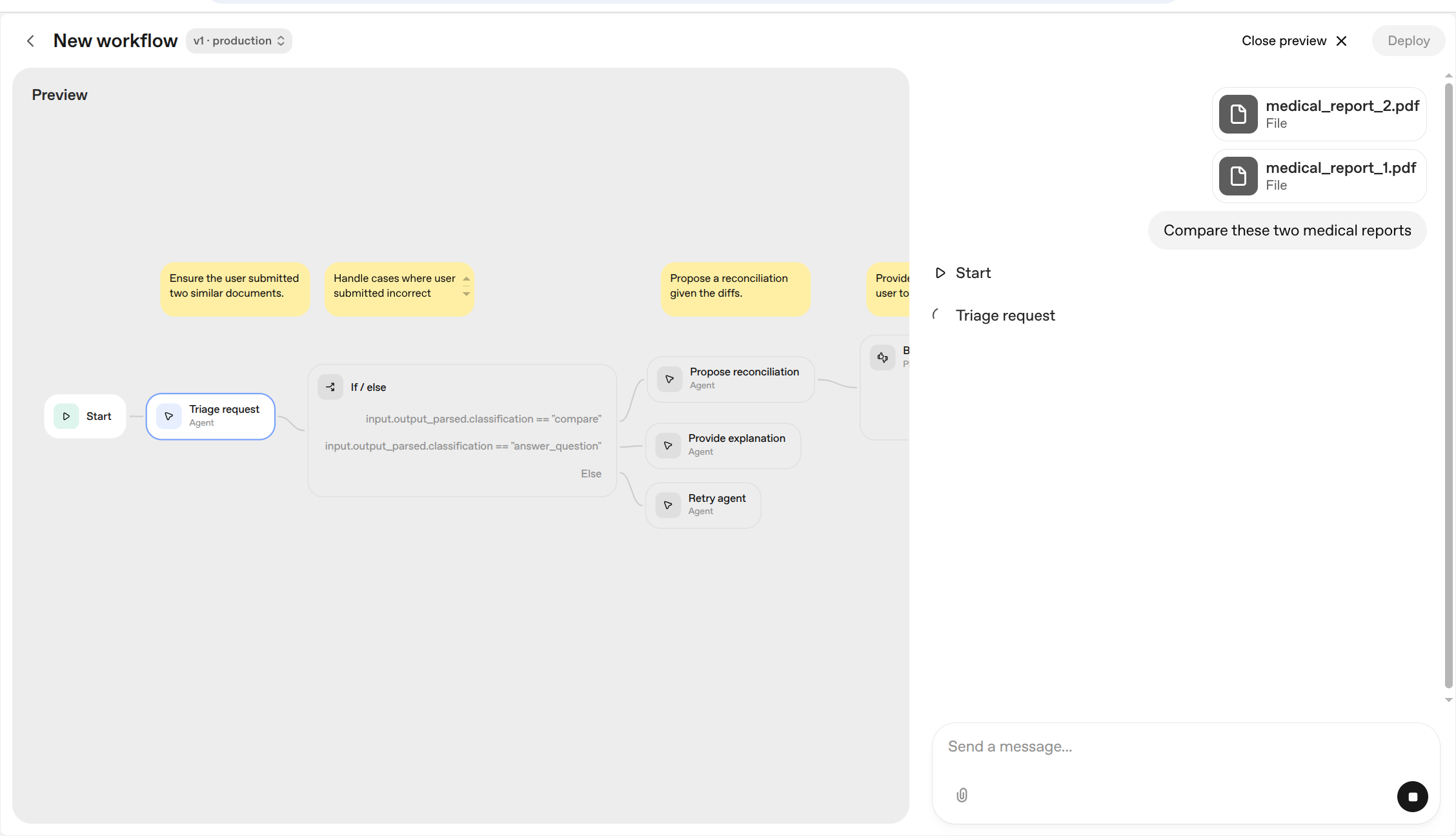
Task: Click the Send a message input field
Action: (1162, 747)
